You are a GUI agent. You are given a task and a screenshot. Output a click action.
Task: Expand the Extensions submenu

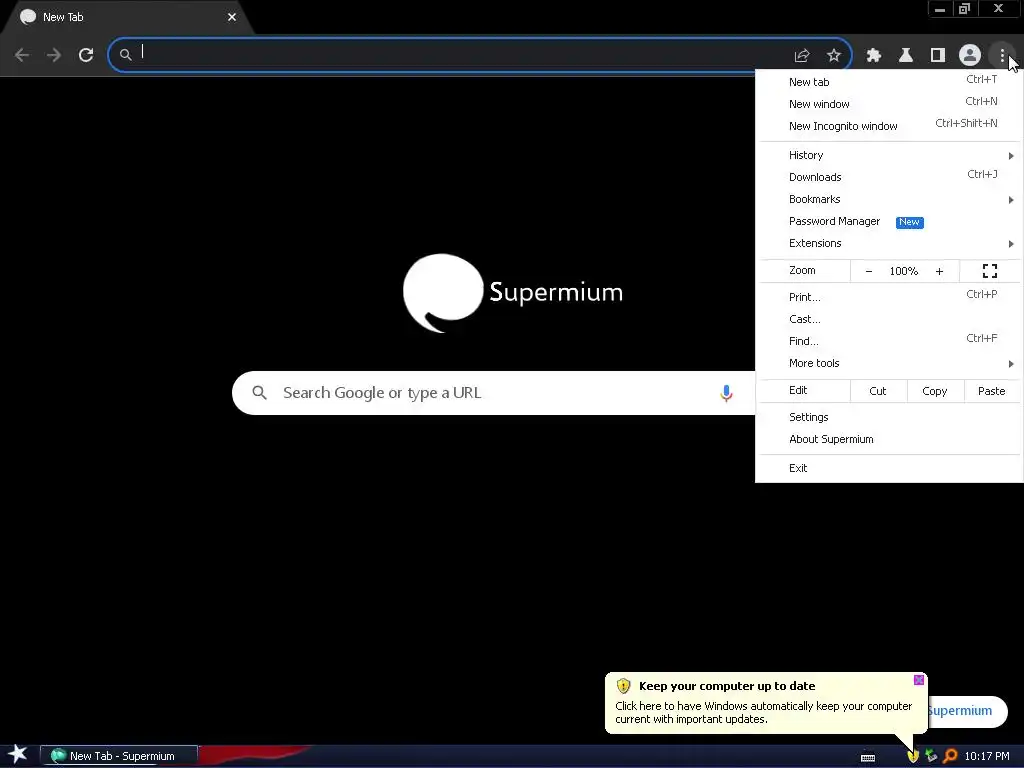click(x=889, y=243)
